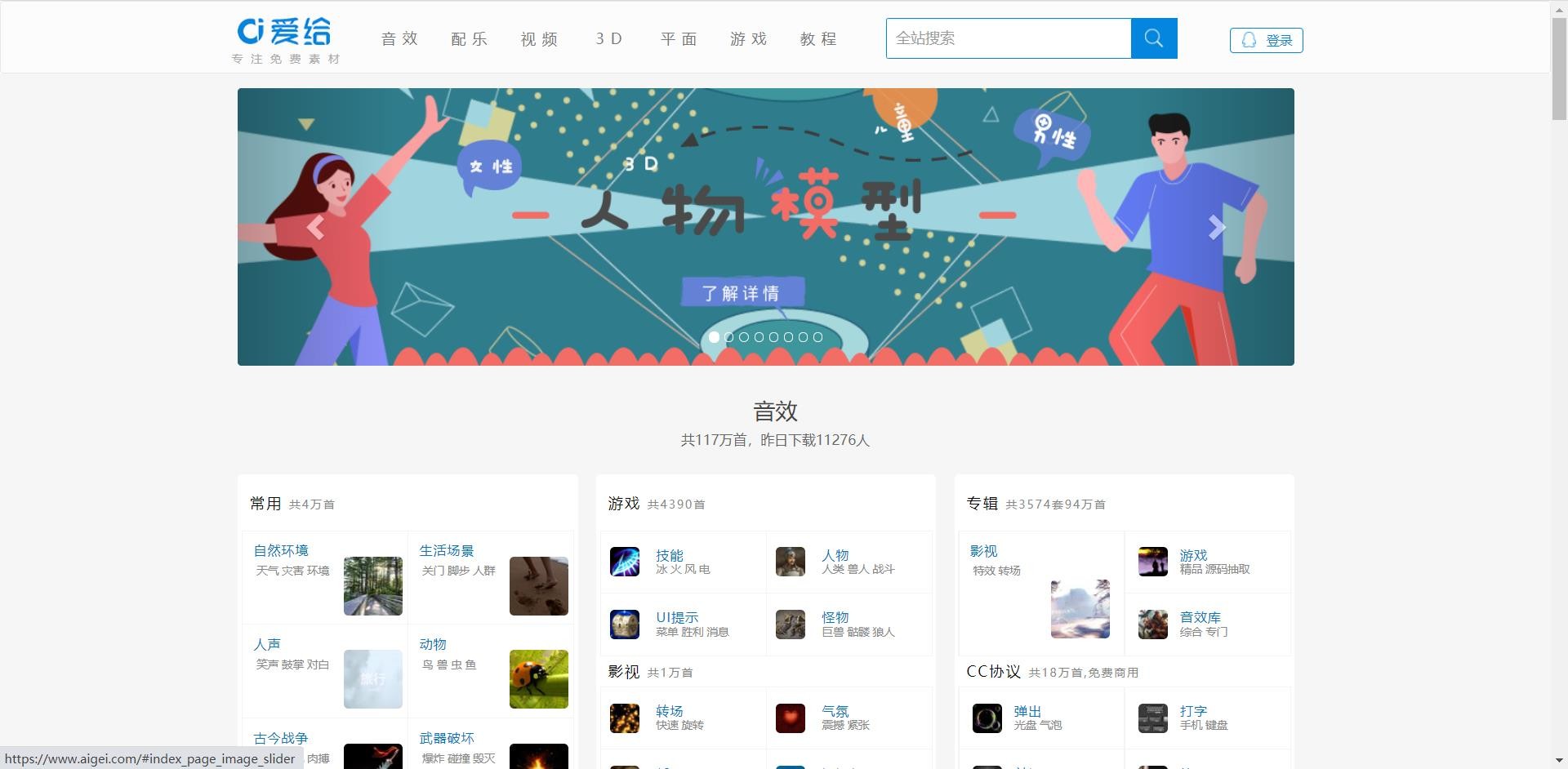This screenshot has height=769, width=1568.
Task: Click the 技能 game sound icon
Action: [625, 562]
